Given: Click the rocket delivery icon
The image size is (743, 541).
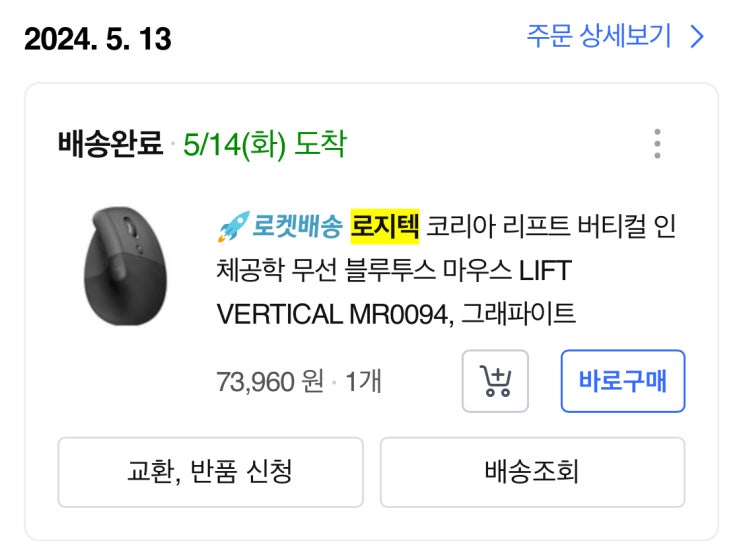Looking at the screenshot, I should pyautogui.click(x=231, y=227).
